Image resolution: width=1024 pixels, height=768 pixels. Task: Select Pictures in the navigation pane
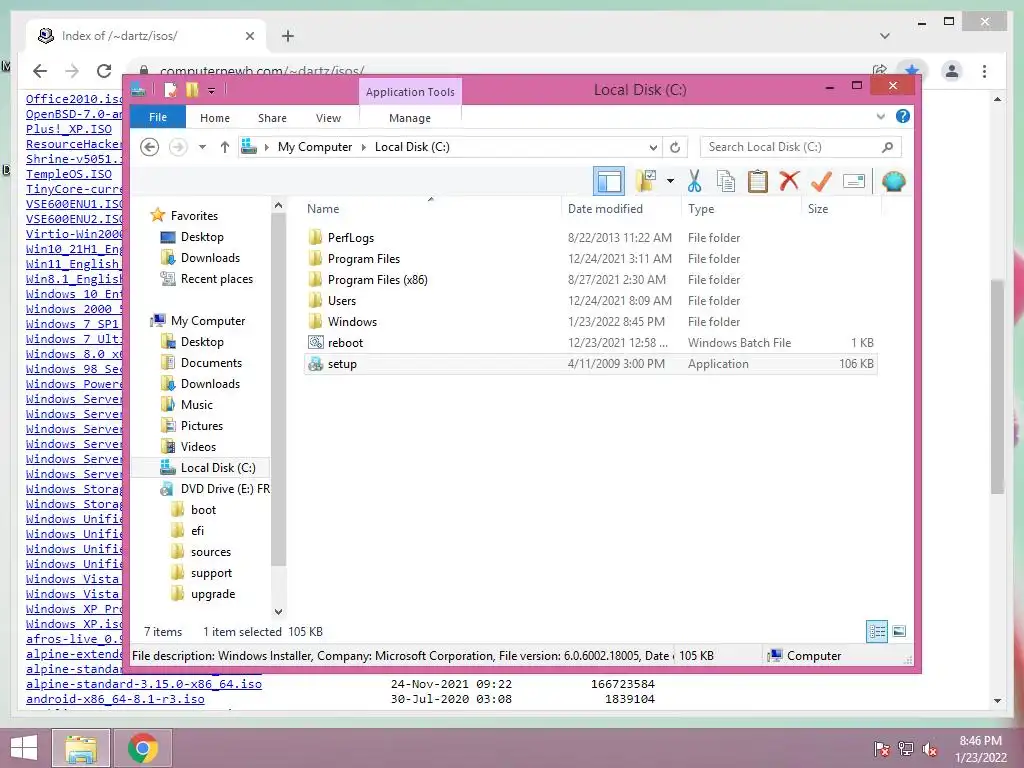(x=202, y=426)
